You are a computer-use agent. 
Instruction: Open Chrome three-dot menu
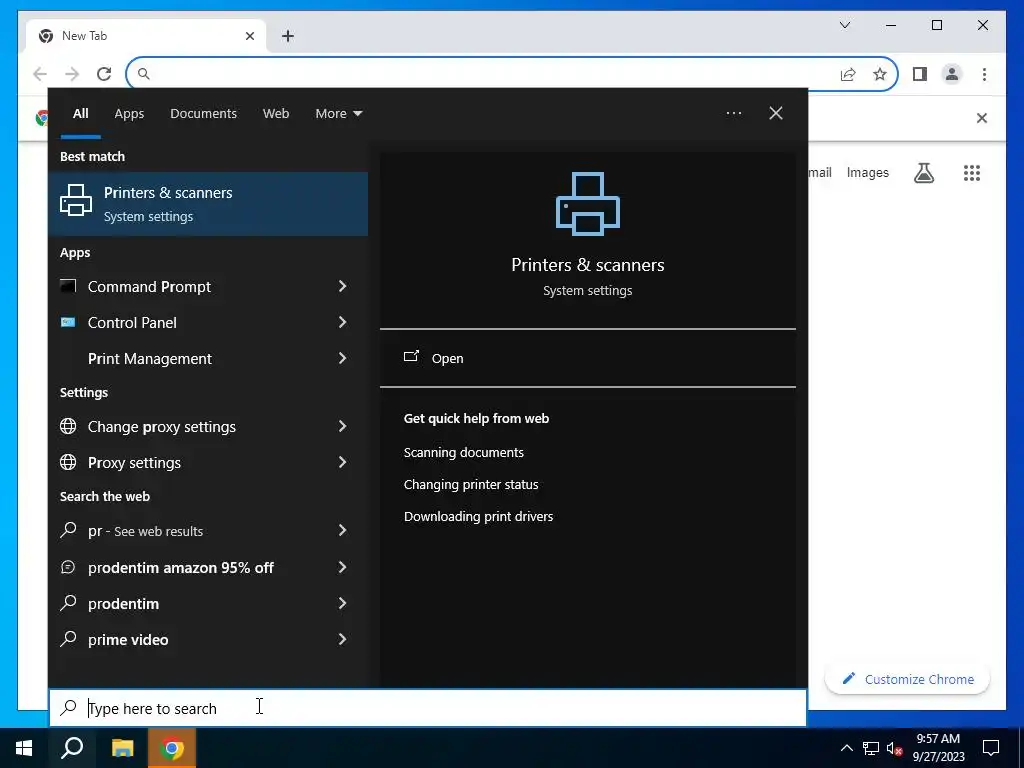(x=984, y=74)
